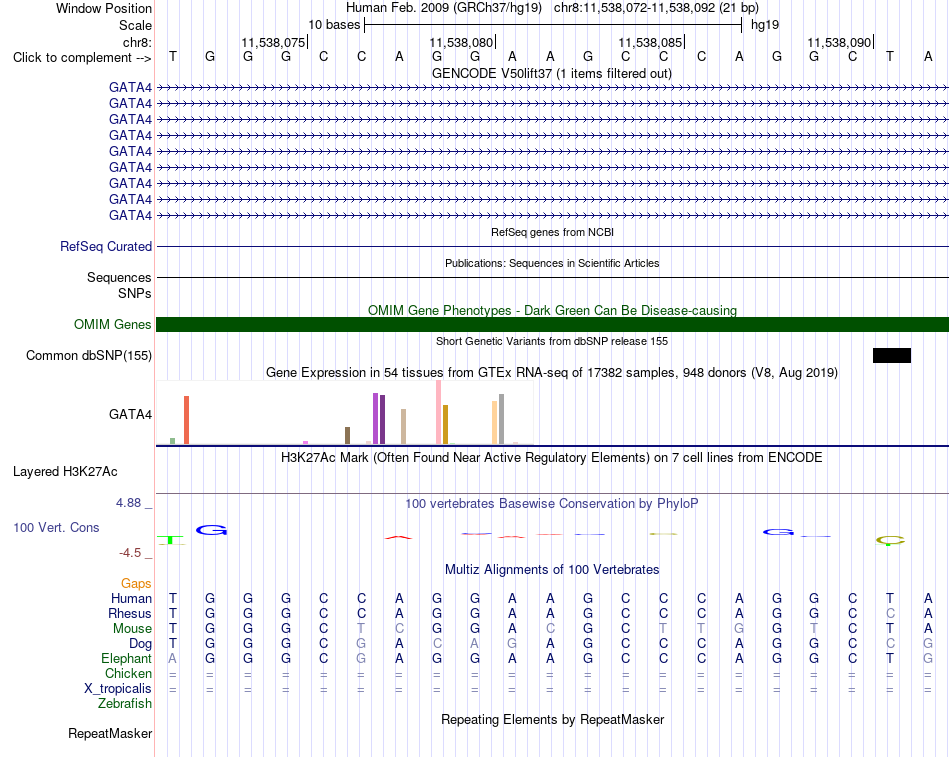Open '100 vertebrates Basewise Conservation by PhyloP' title
The width and height of the screenshot is (950, 757).
pyautogui.click(x=552, y=504)
